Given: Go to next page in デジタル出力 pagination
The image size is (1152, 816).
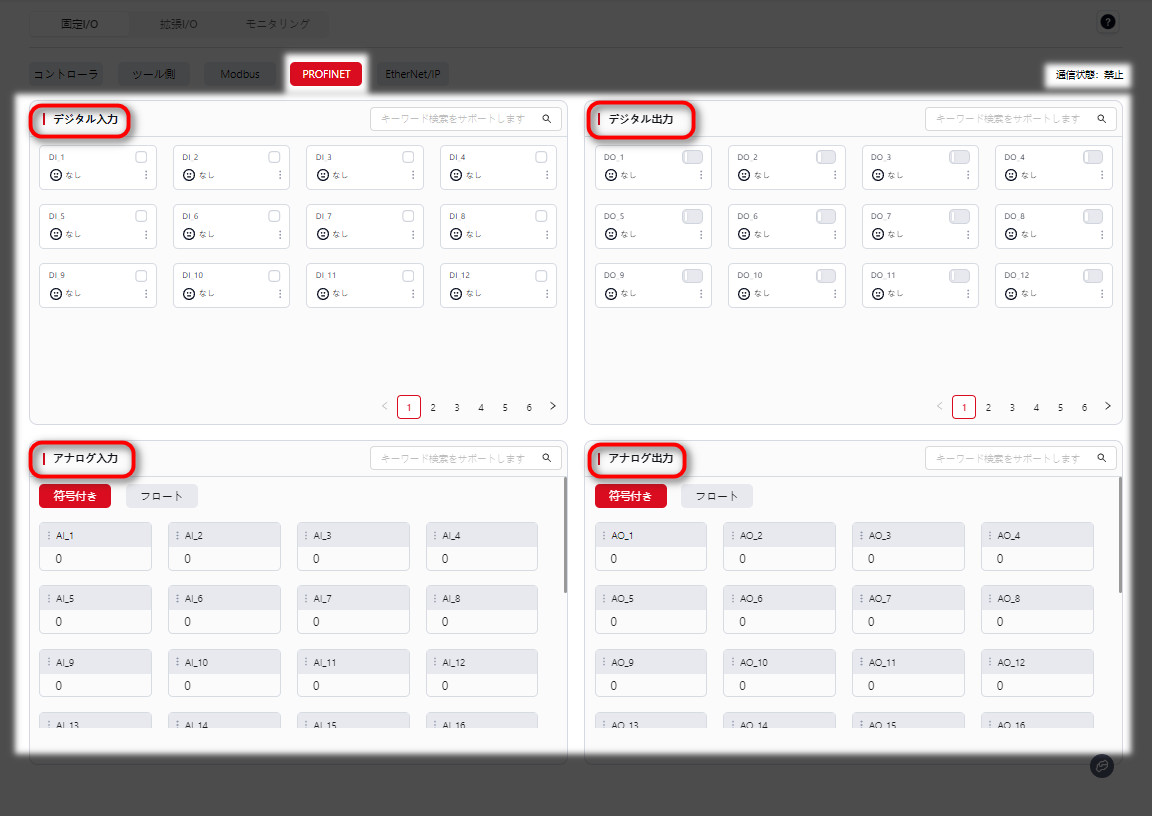Looking at the screenshot, I should point(1108,406).
